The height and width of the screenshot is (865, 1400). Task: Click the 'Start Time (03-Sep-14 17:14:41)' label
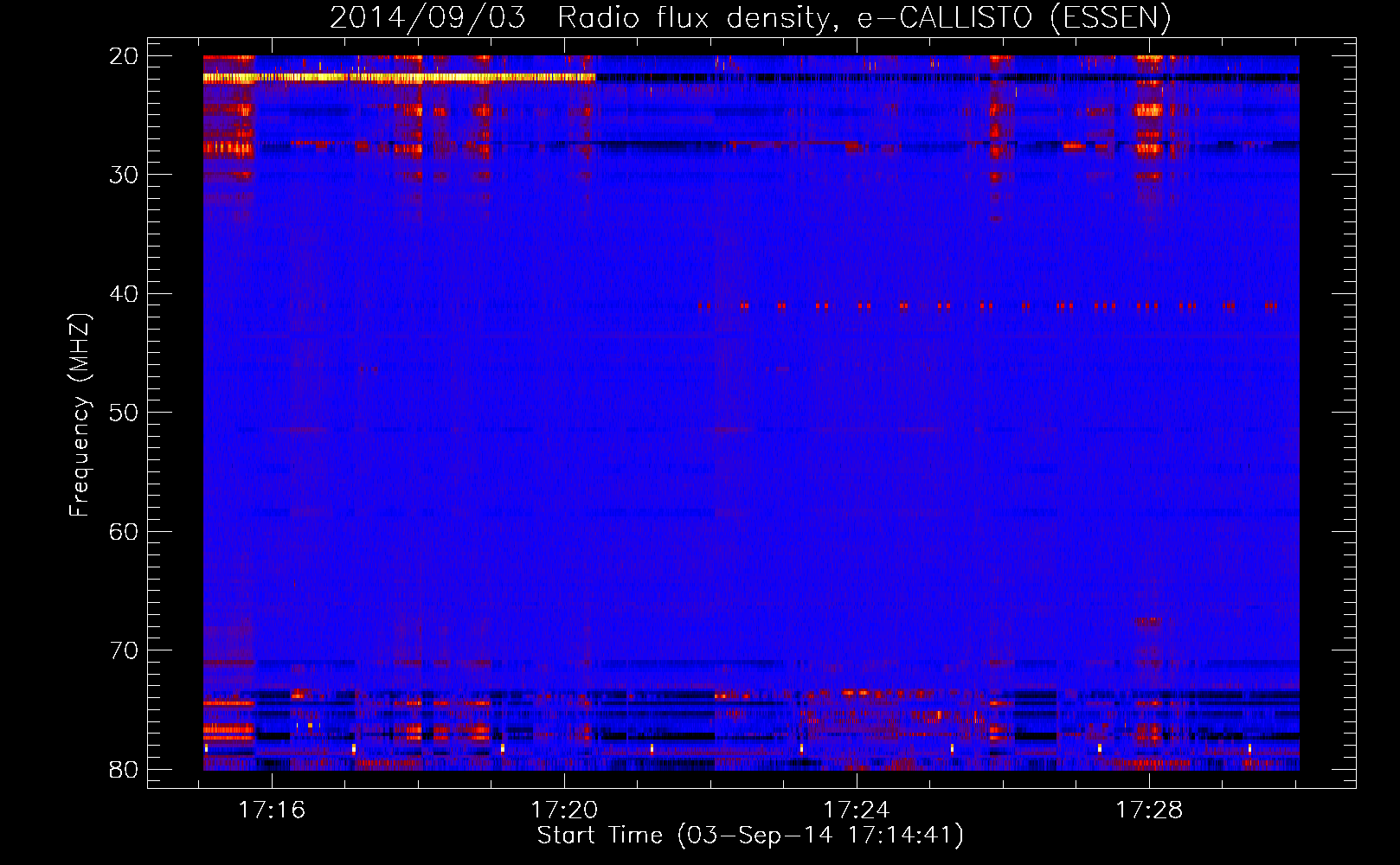click(x=750, y=836)
